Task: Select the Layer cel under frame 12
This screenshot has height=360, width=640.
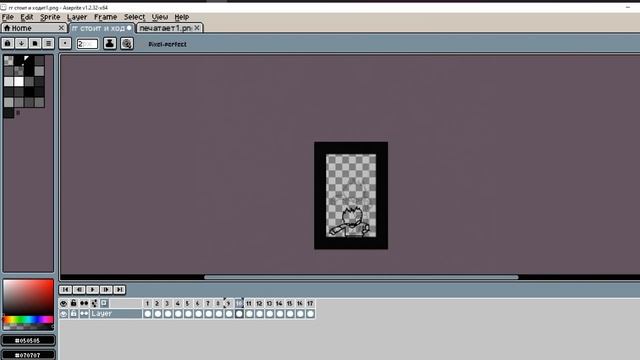Action: coord(259,313)
